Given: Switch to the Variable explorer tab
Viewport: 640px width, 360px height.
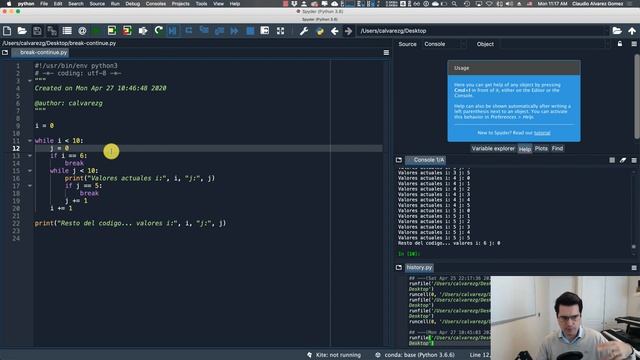Looking at the screenshot, I should [493, 149].
